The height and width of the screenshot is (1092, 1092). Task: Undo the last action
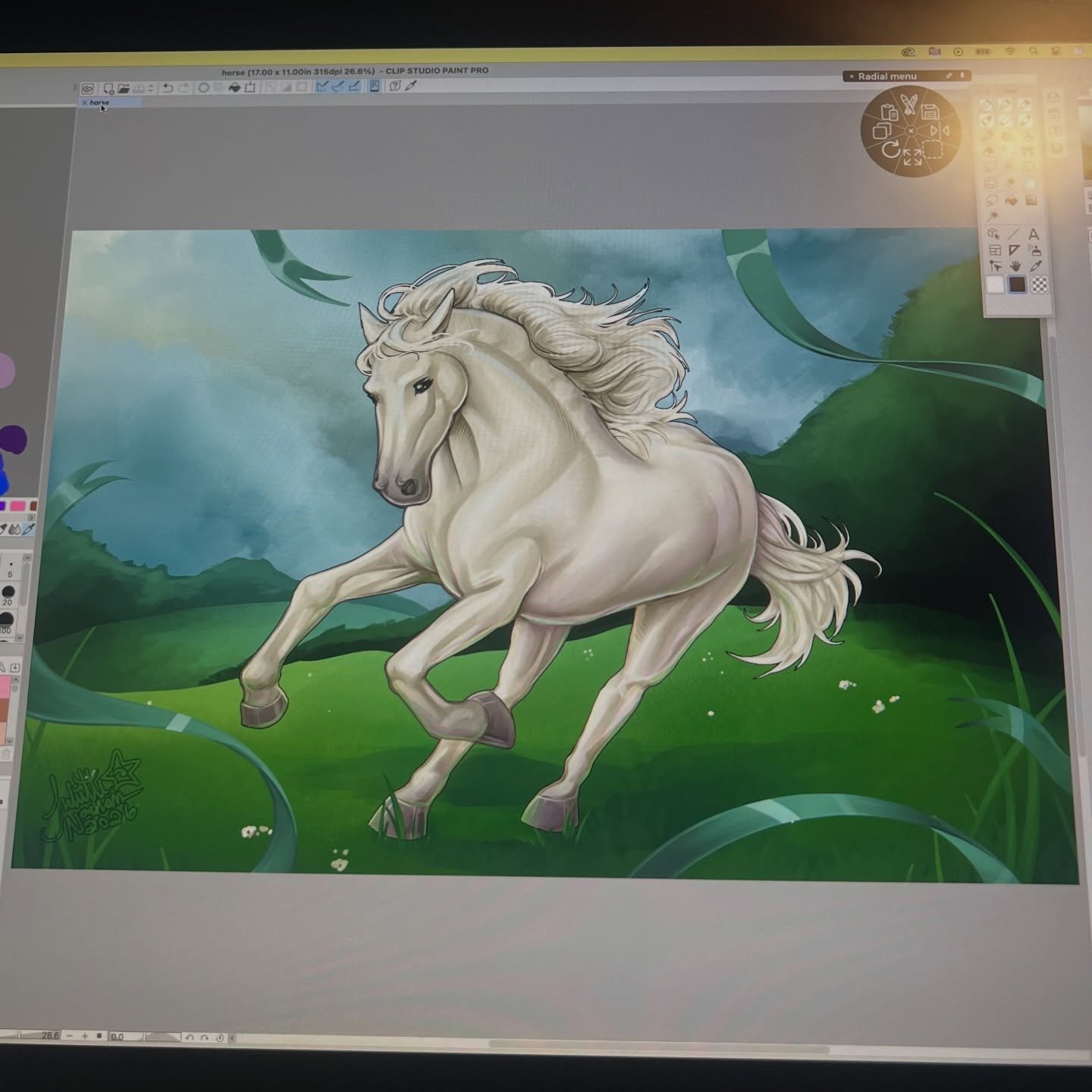(x=168, y=88)
